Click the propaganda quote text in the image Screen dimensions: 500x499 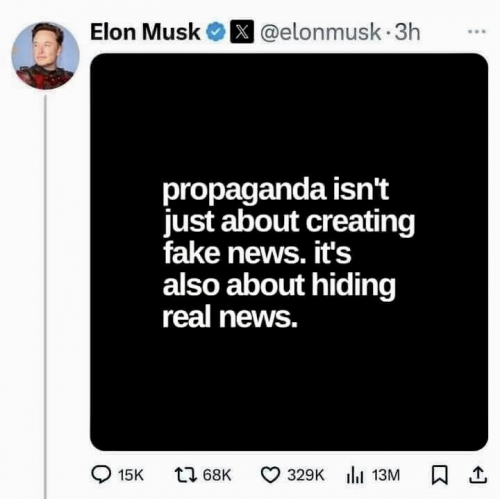pos(289,253)
